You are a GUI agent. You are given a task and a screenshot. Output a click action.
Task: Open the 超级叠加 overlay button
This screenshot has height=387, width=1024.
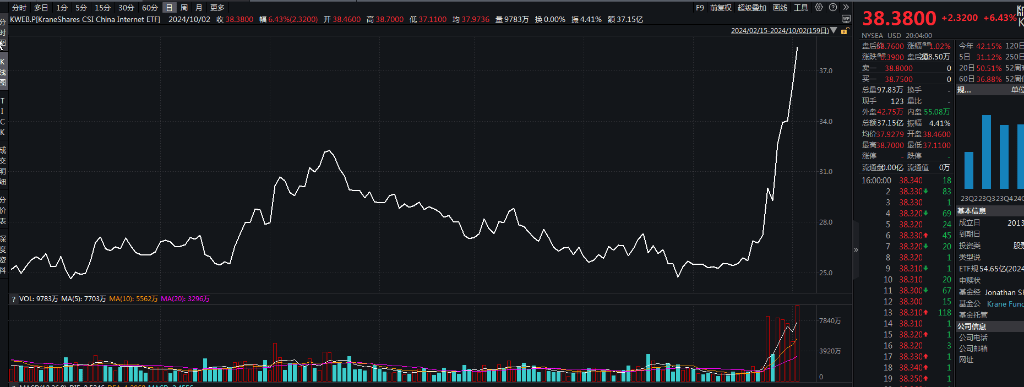tap(752, 8)
